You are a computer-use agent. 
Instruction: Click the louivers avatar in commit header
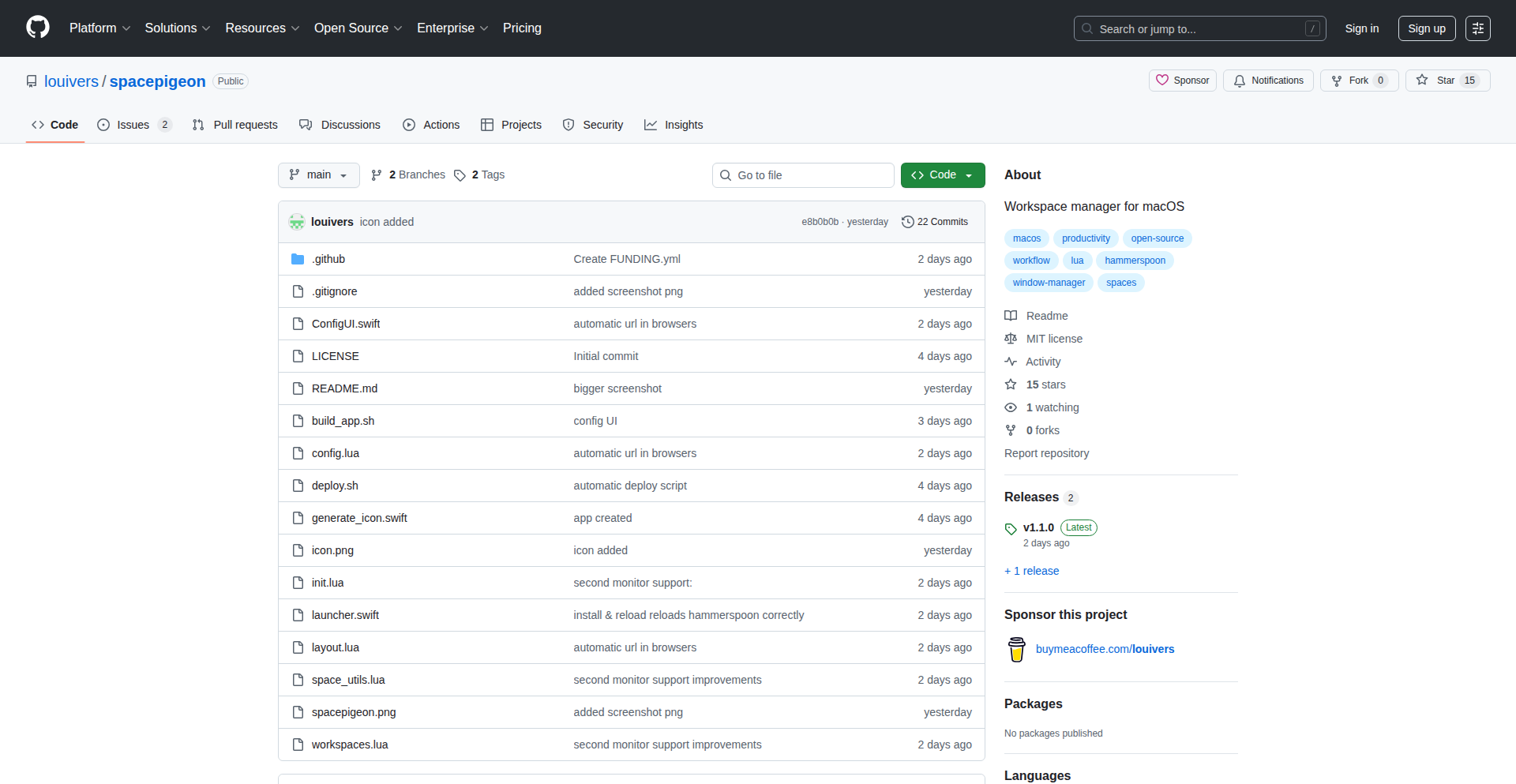click(297, 222)
